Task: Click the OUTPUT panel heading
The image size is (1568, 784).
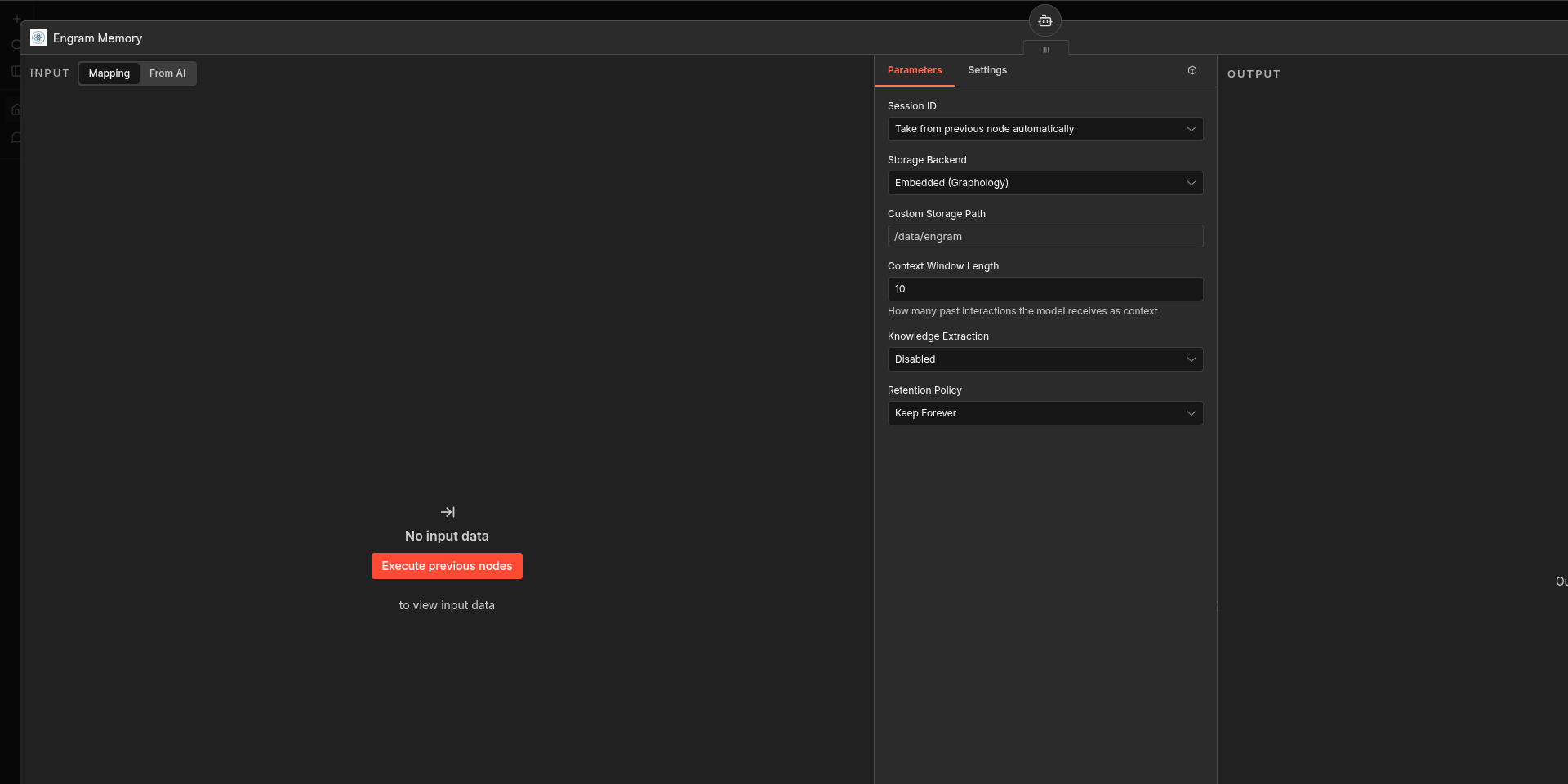Action: (x=1254, y=73)
